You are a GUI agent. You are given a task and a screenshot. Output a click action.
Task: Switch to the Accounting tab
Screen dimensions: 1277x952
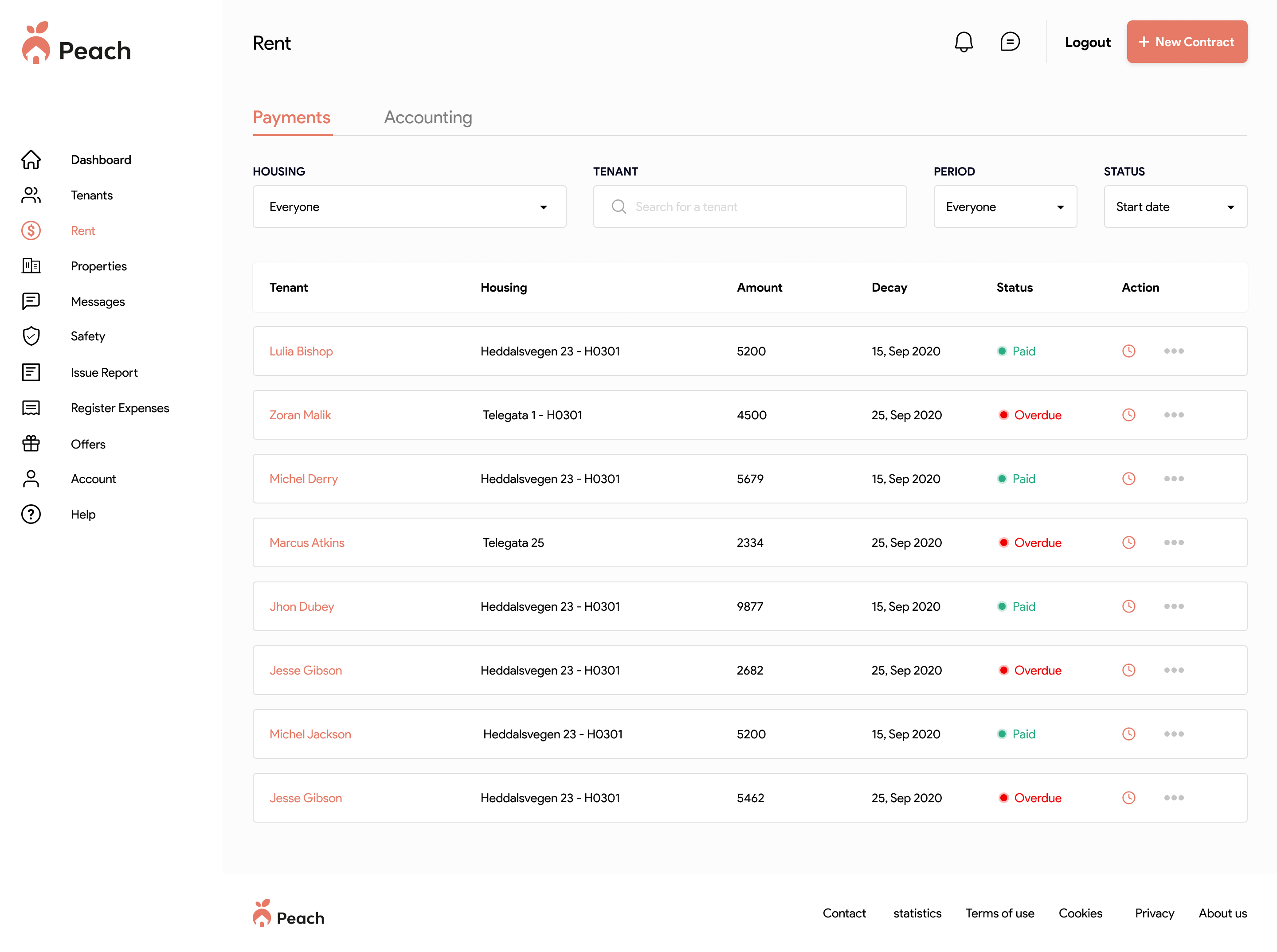(x=428, y=117)
